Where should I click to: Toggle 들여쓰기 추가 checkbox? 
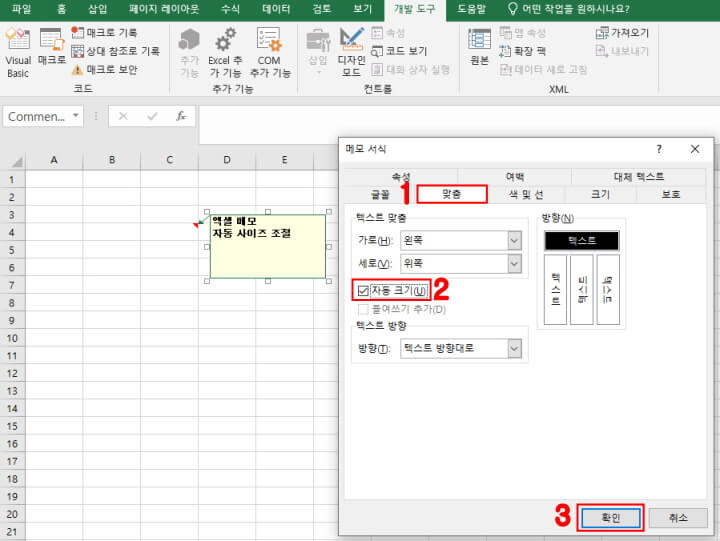coord(363,309)
